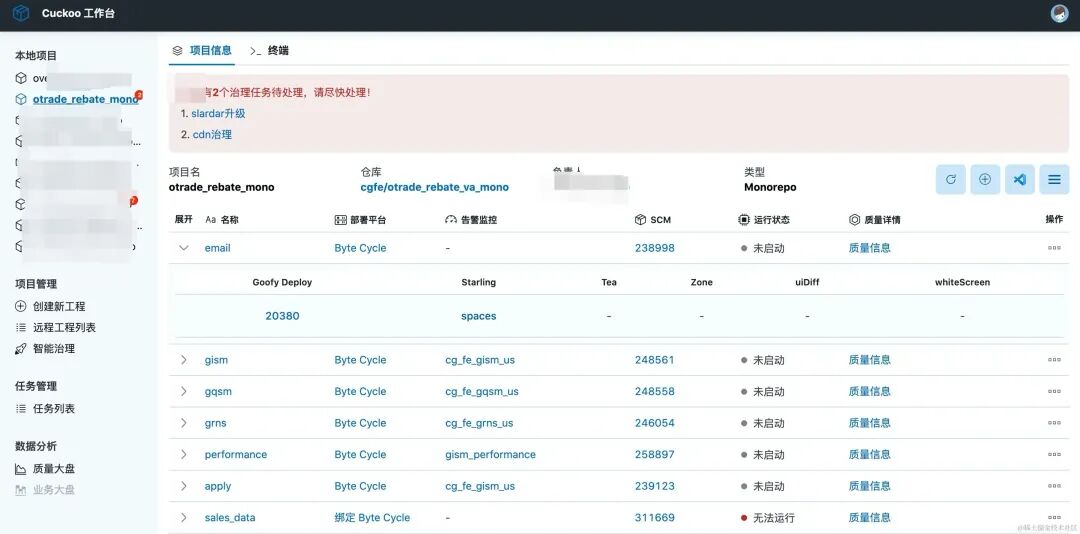Open the cdn治理 task link
The image size is (1080, 534).
pyautogui.click(x=212, y=135)
